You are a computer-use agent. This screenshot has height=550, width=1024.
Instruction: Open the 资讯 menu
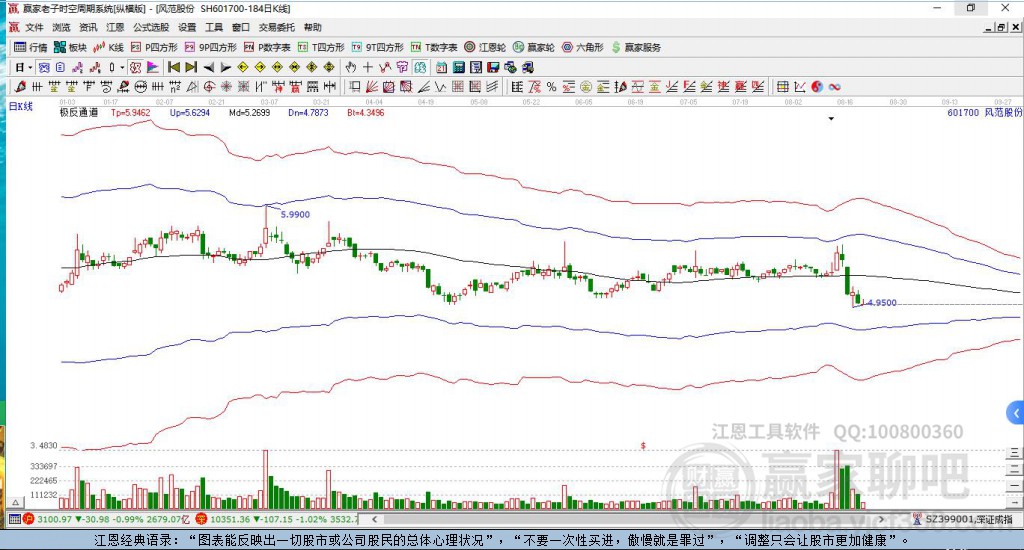[x=88, y=27]
